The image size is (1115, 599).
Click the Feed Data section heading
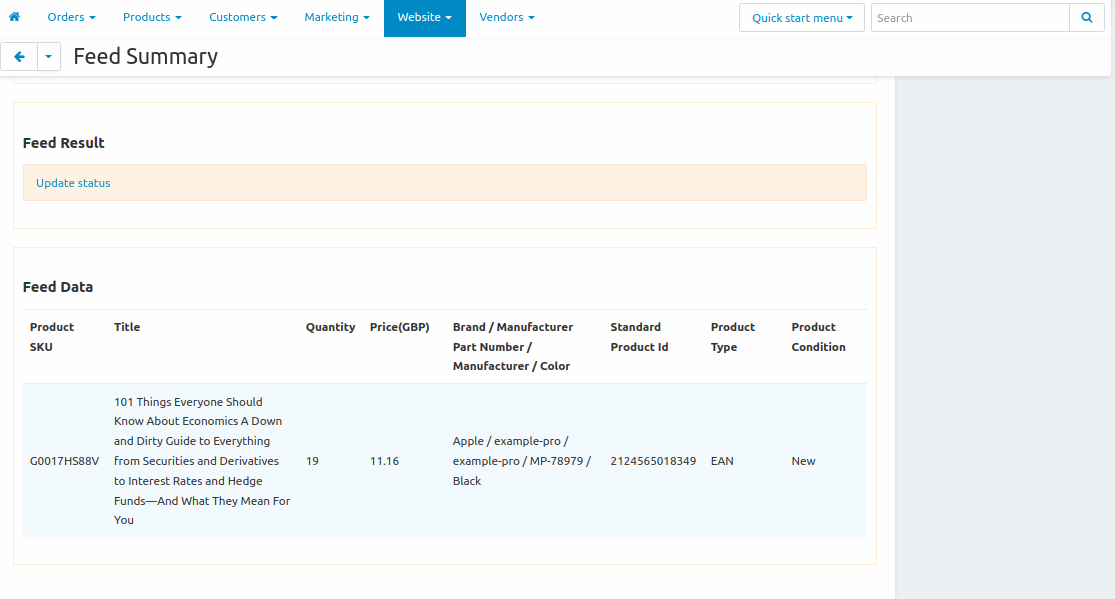tap(58, 287)
